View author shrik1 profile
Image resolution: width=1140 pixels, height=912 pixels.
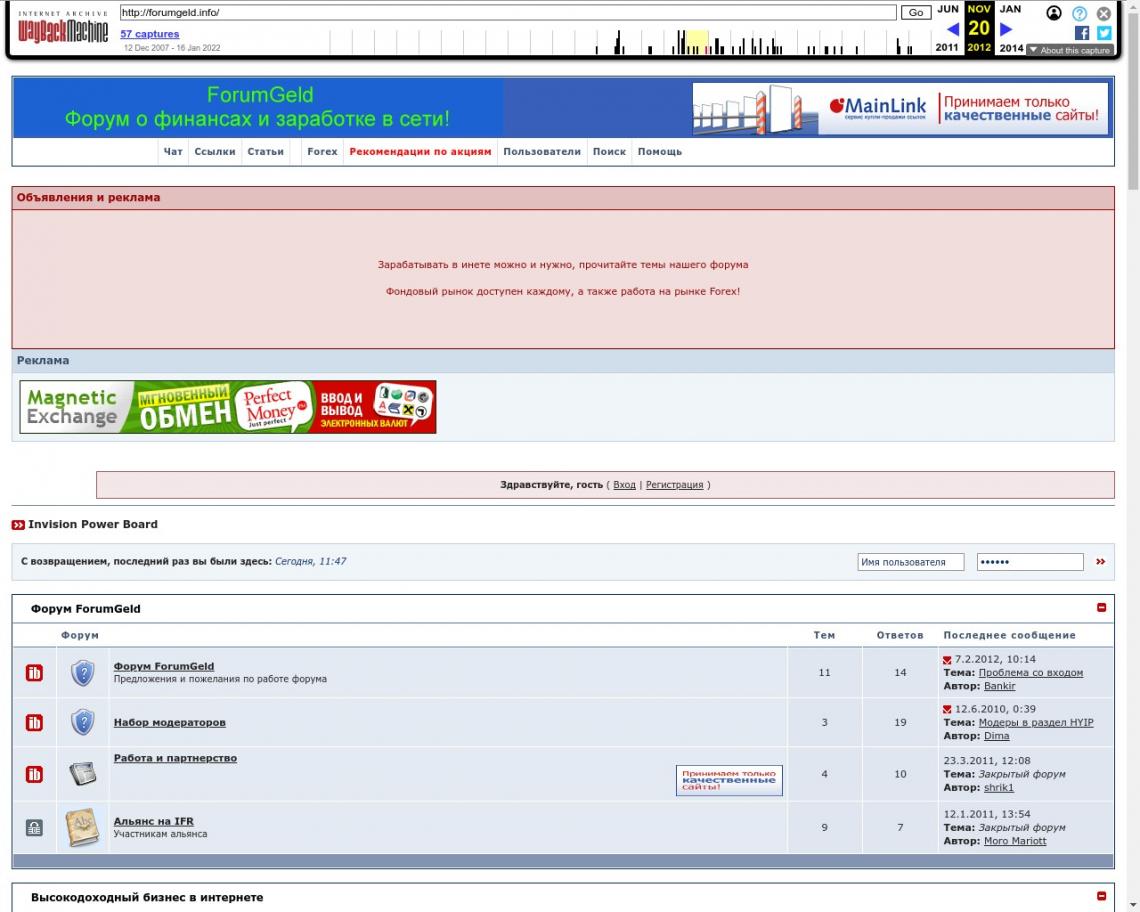pos(999,788)
